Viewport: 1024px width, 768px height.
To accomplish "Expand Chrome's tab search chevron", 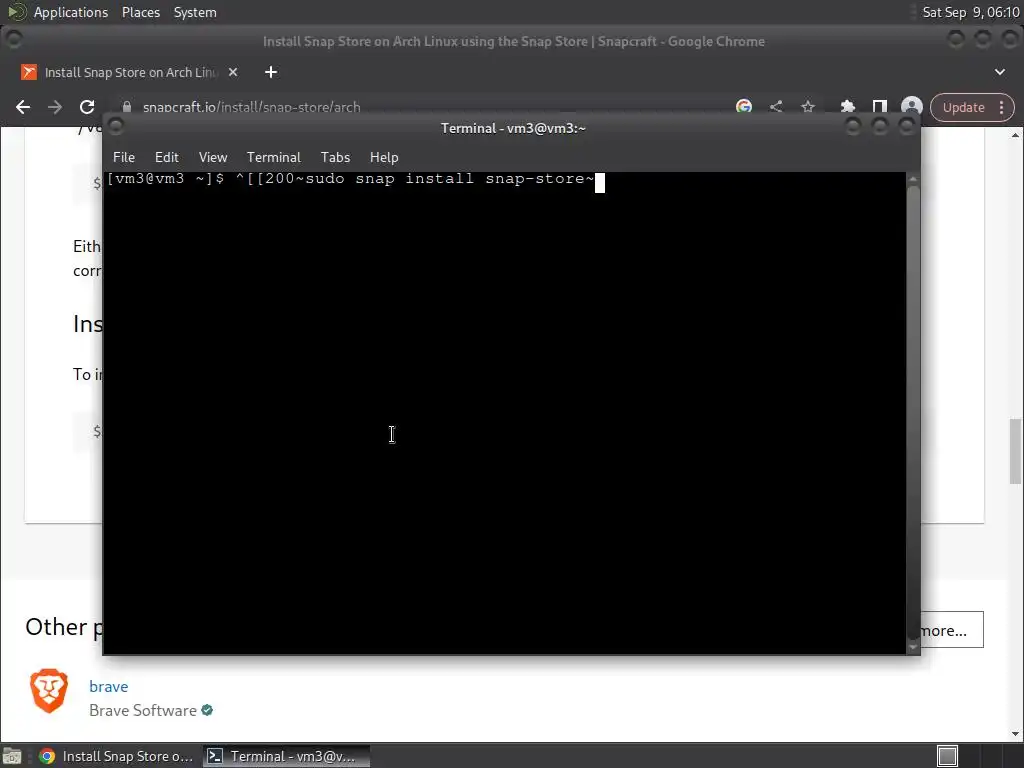I will click(1000, 72).
